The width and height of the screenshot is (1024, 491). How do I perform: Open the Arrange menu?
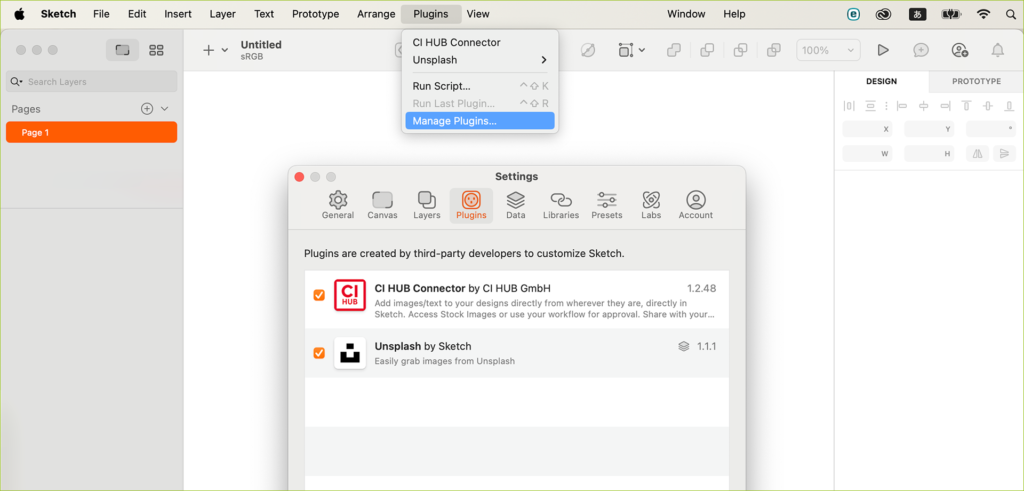[x=376, y=14]
